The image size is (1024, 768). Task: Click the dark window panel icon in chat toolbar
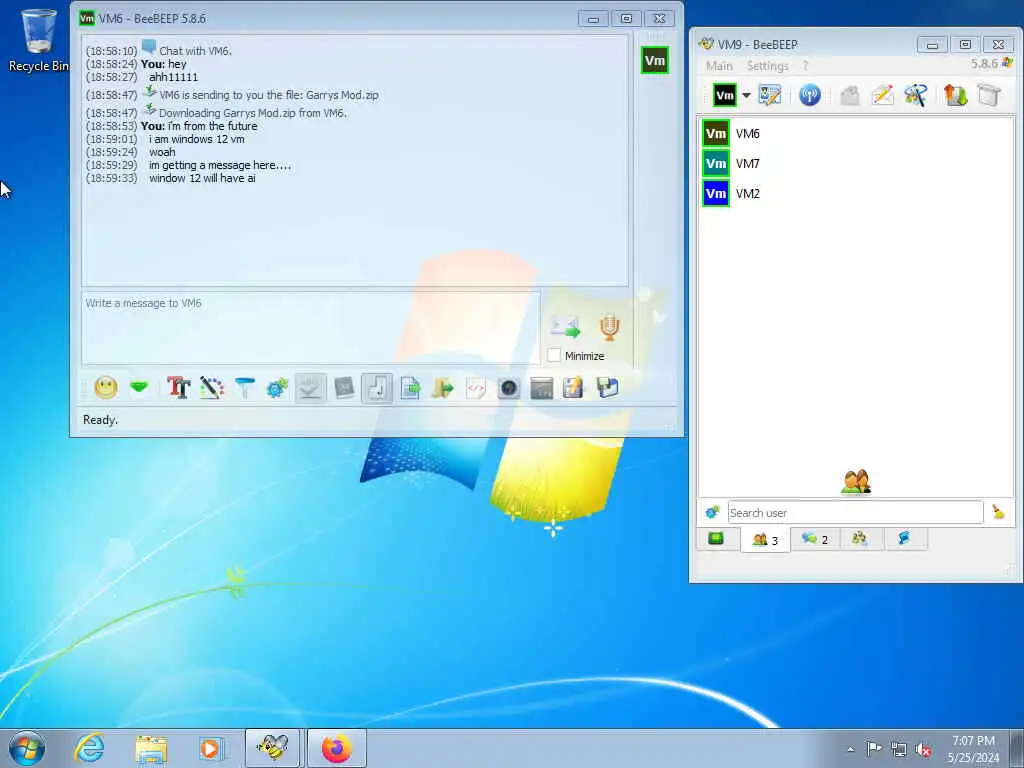pos(541,388)
